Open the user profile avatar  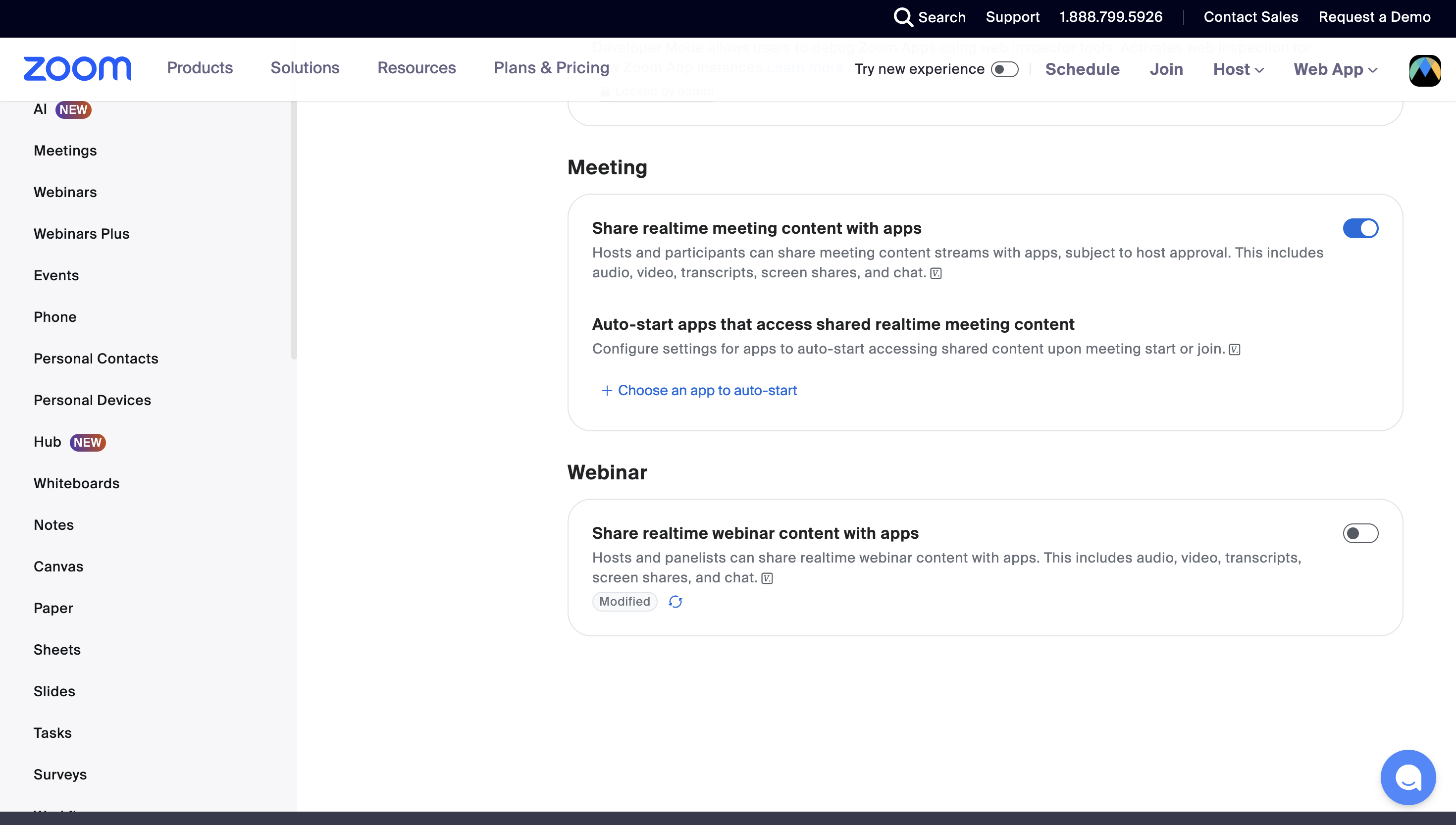(1425, 70)
